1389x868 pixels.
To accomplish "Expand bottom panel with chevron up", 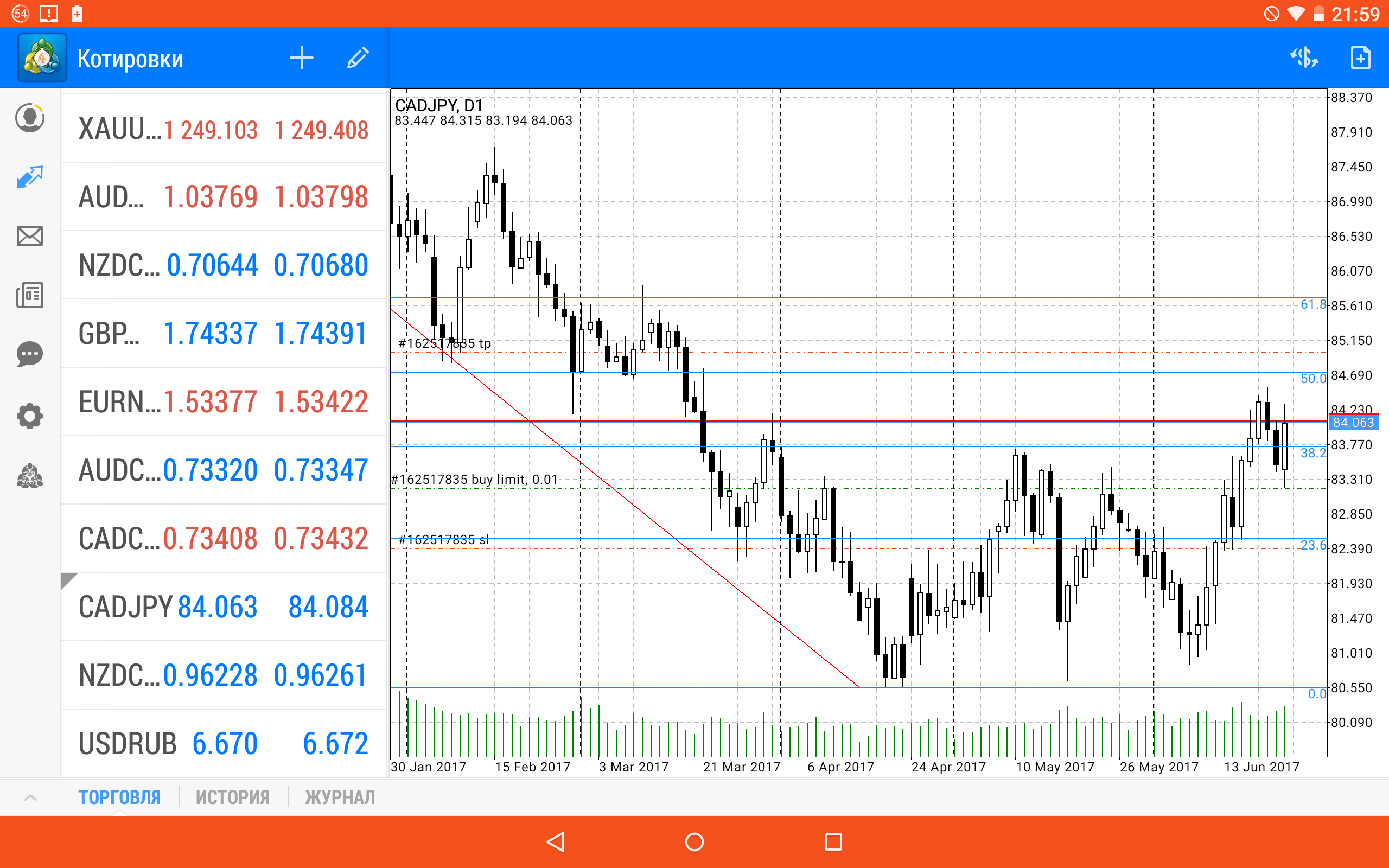I will [x=30, y=797].
